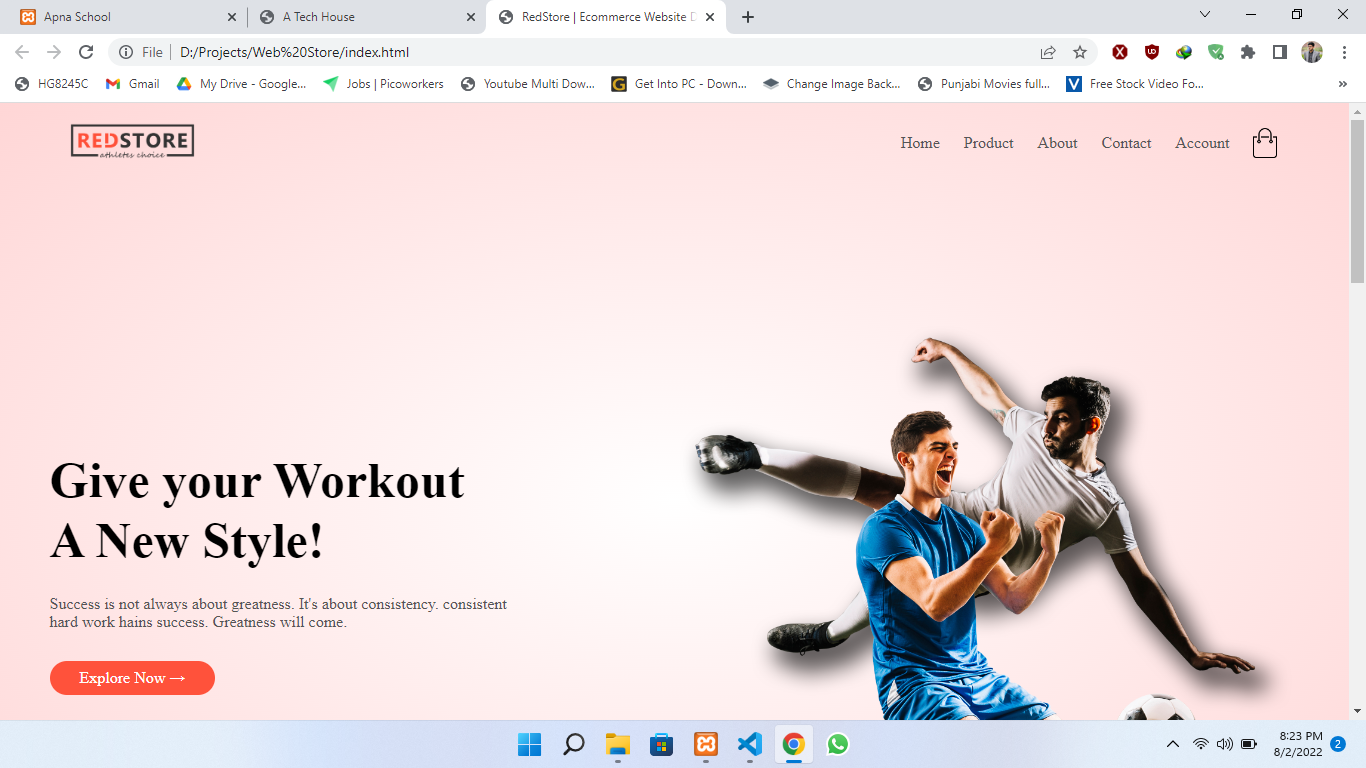Viewport: 1366px width, 768px height.
Task: Select the RedStore Ecommerce Website tab
Action: (607, 17)
